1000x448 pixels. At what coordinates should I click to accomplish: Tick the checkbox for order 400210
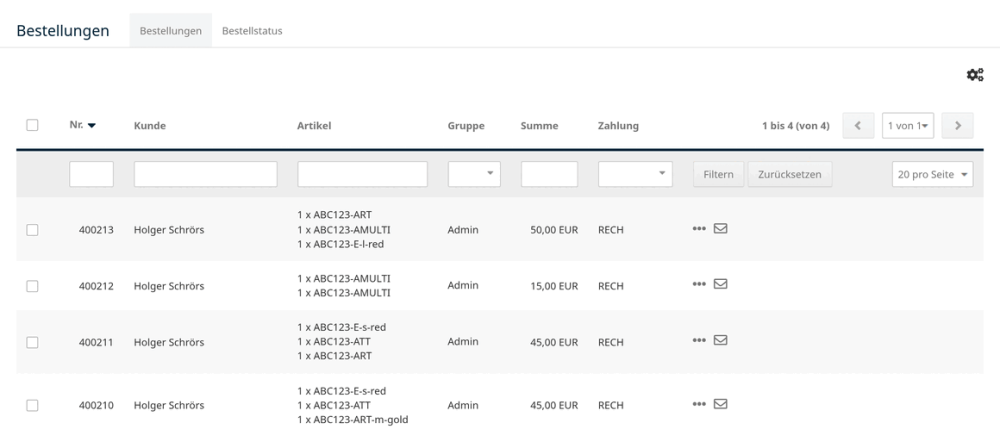(33, 405)
